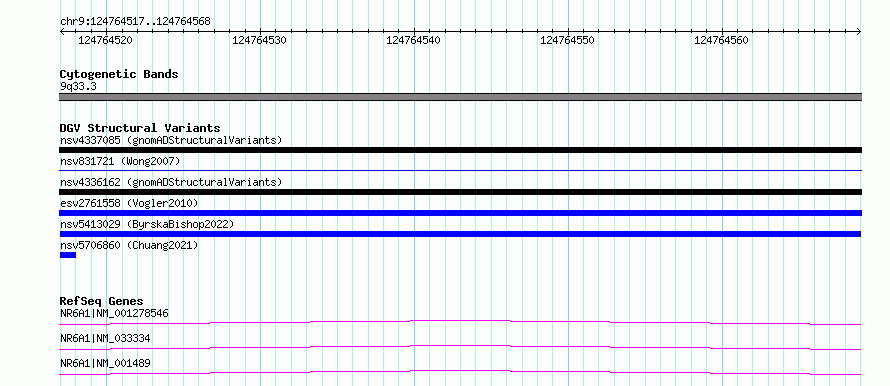The width and height of the screenshot is (890, 386).
Task: Select the magenta NM_001489 intron line
Action: pos(460,372)
